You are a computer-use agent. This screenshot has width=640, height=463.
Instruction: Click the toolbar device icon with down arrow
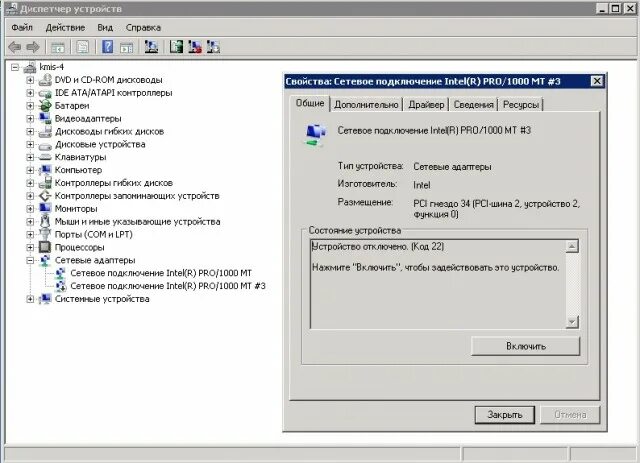pyautogui.click(x=213, y=47)
